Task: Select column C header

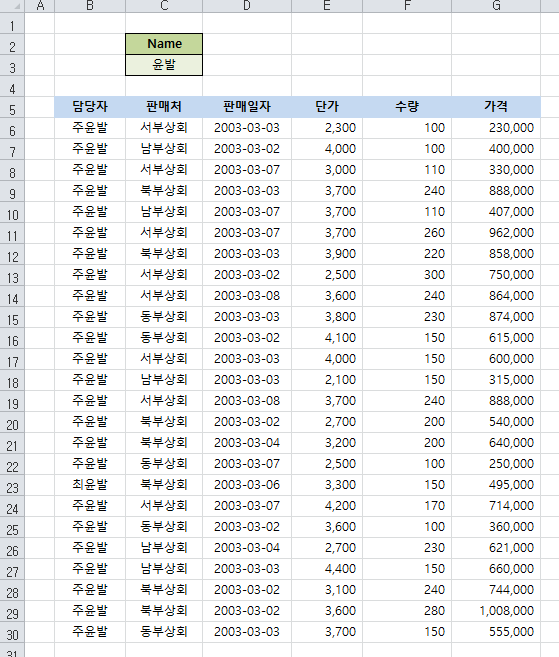Action: pos(164,6)
